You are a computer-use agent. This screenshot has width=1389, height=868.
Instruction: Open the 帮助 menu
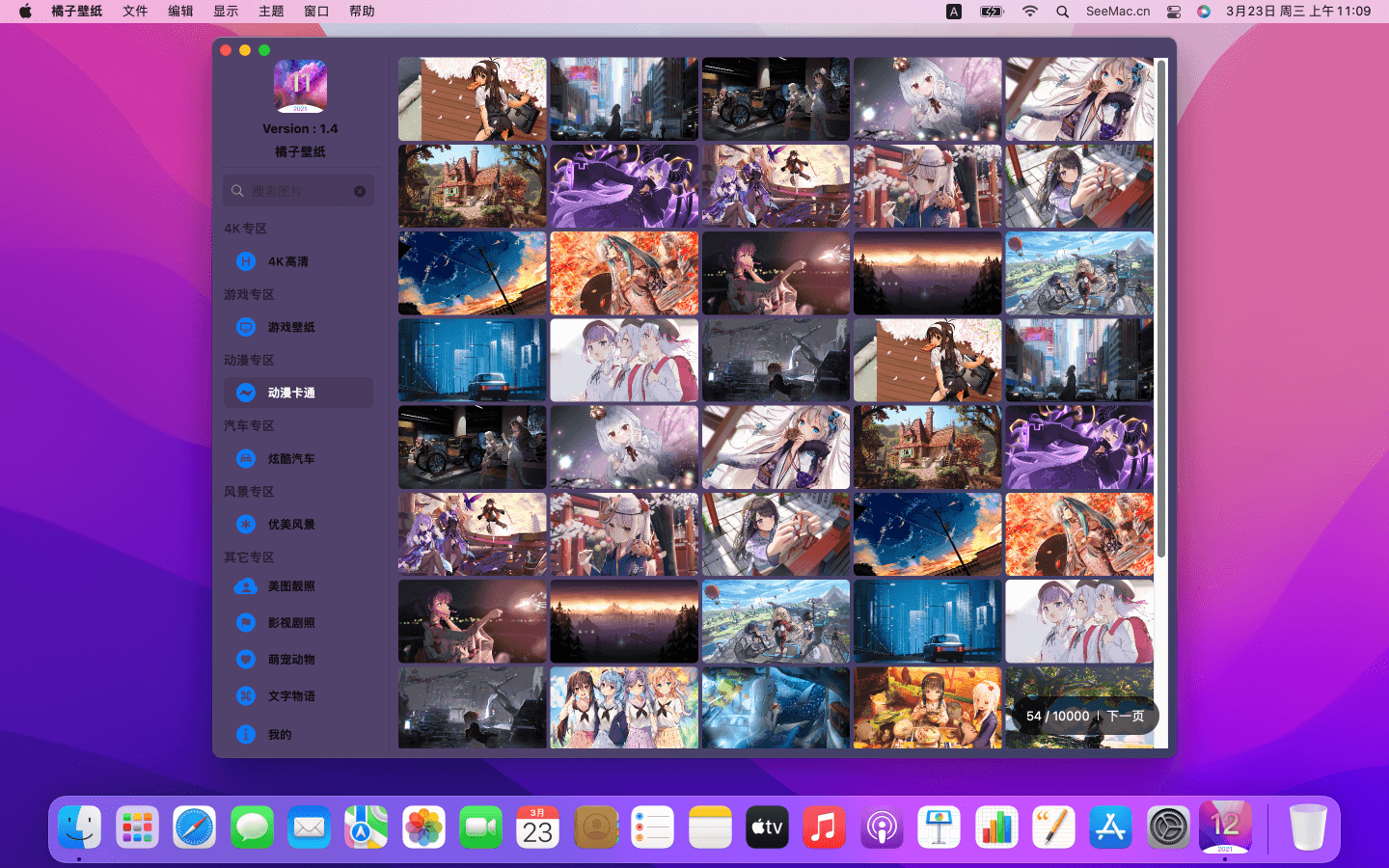tap(362, 12)
